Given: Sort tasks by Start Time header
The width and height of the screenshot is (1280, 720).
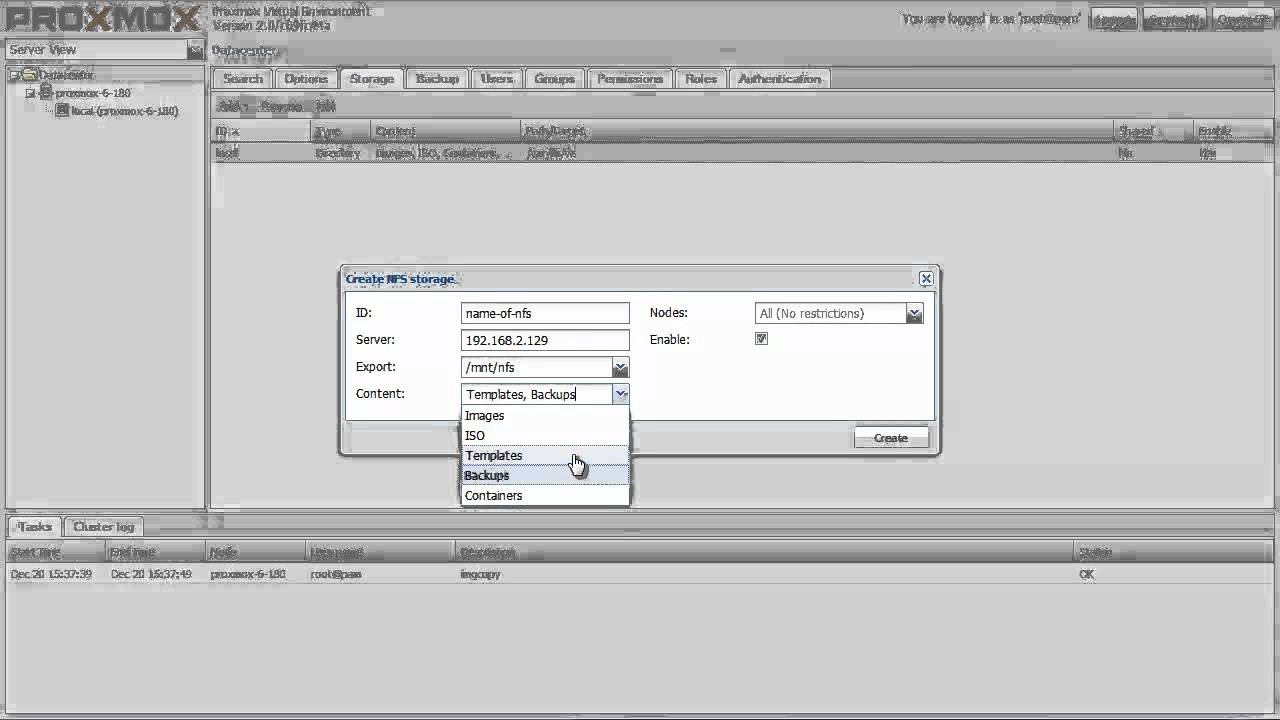Looking at the screenshot, I should point(55,552).
